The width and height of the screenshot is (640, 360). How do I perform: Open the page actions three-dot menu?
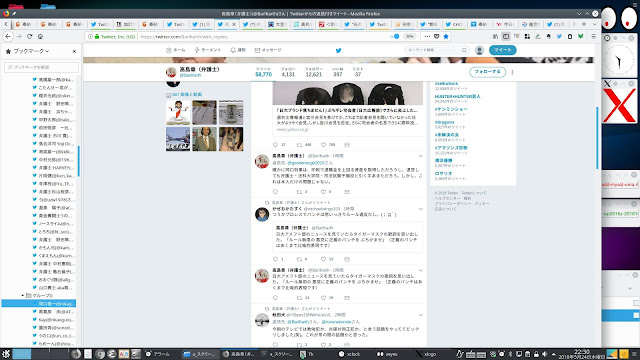click(x=427, y=36)
